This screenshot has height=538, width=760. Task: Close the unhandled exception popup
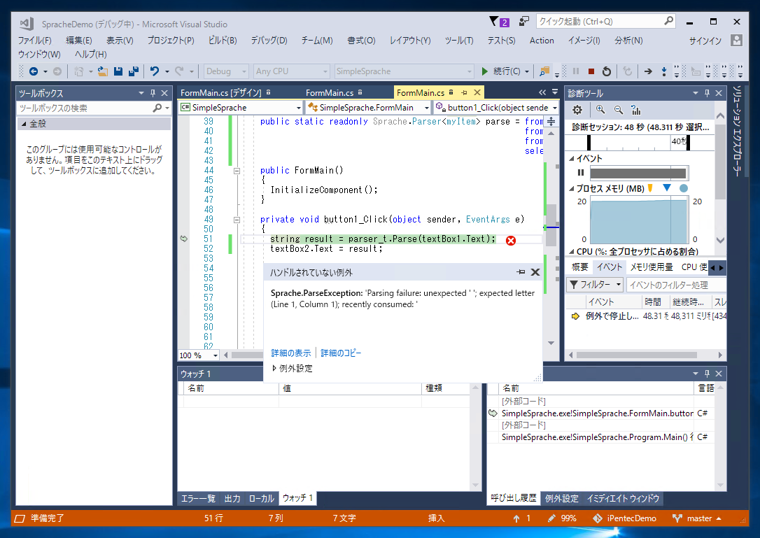[536, 272]
